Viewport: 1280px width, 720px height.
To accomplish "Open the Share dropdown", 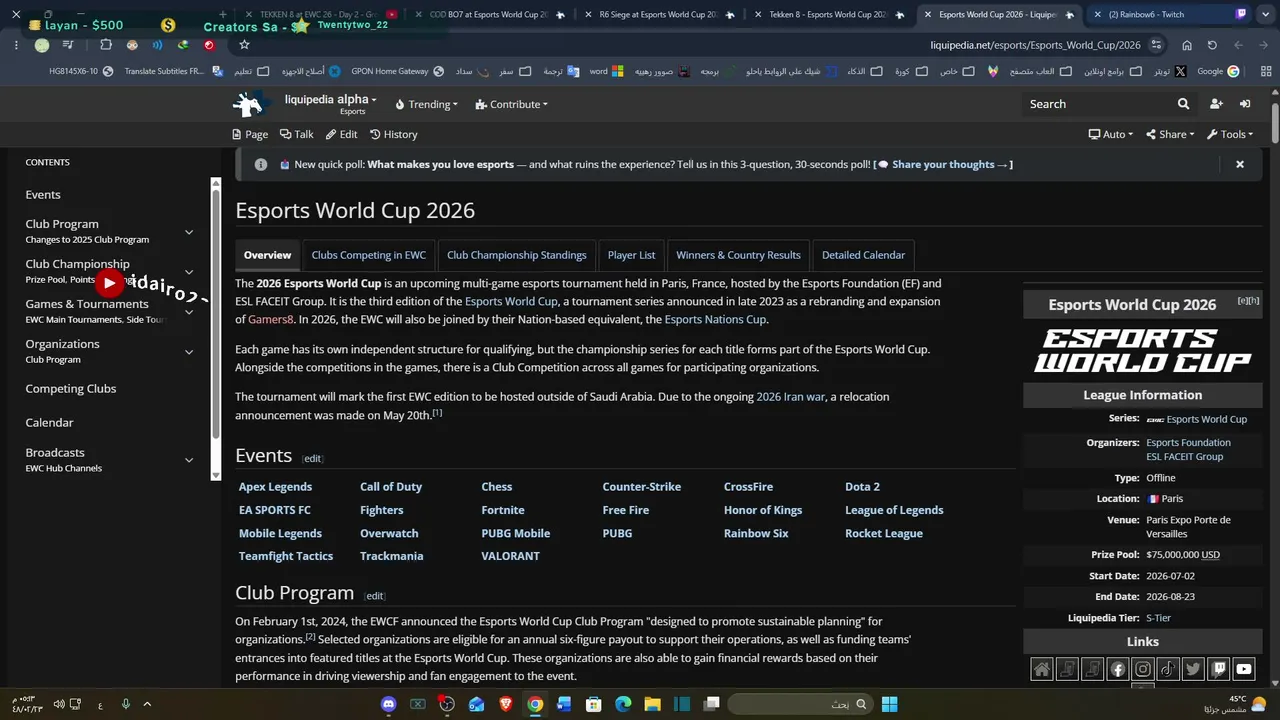I will pos(1171,134).
